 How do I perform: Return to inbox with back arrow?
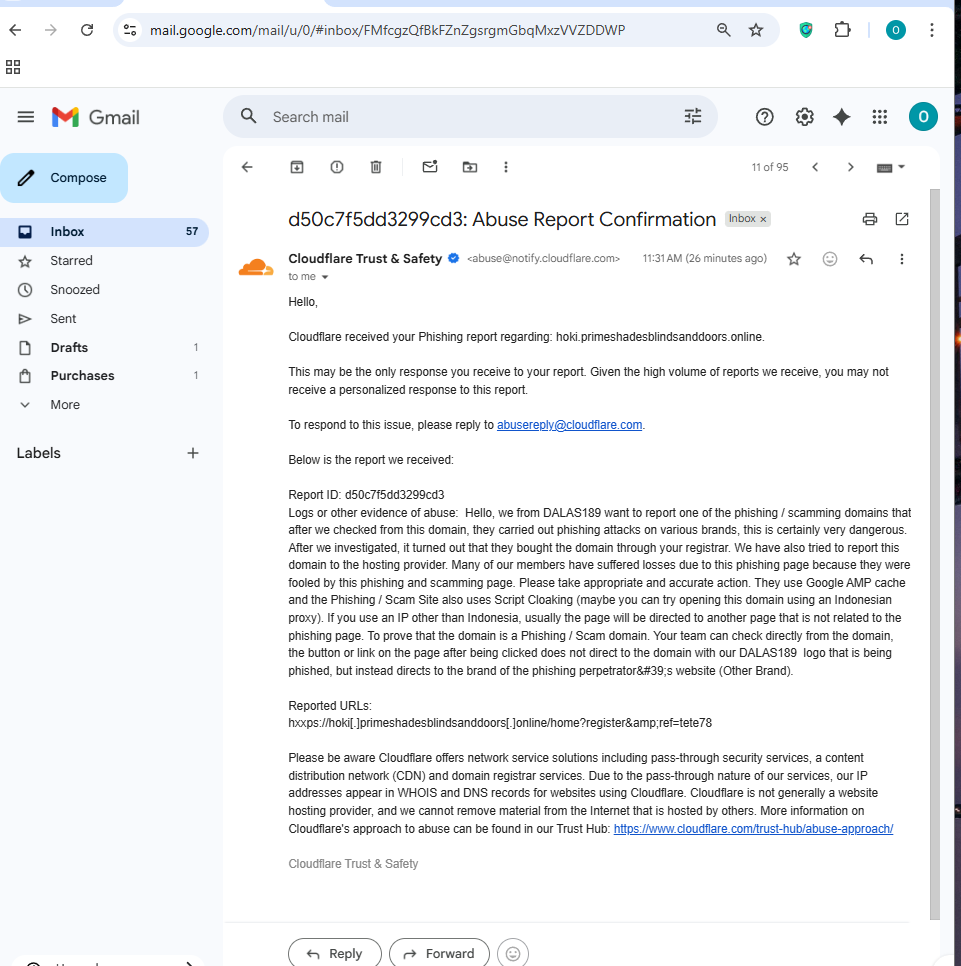point(247,167)
